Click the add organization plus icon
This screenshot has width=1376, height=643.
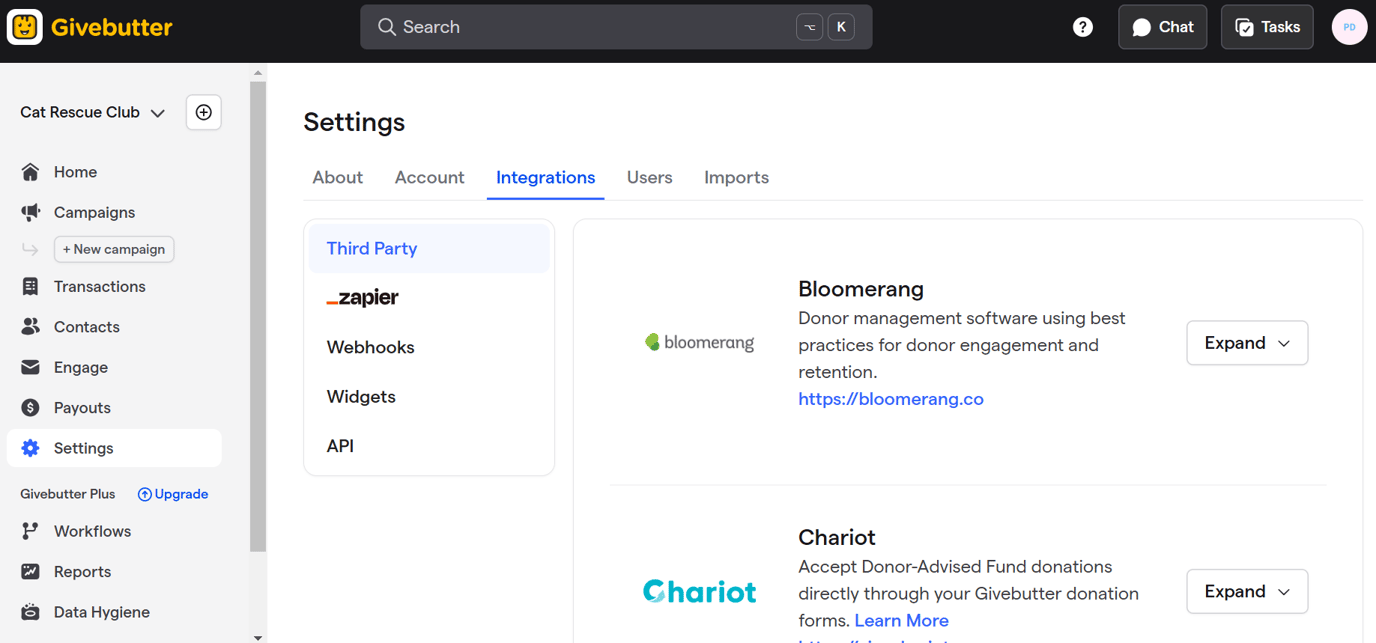(204, 113)
